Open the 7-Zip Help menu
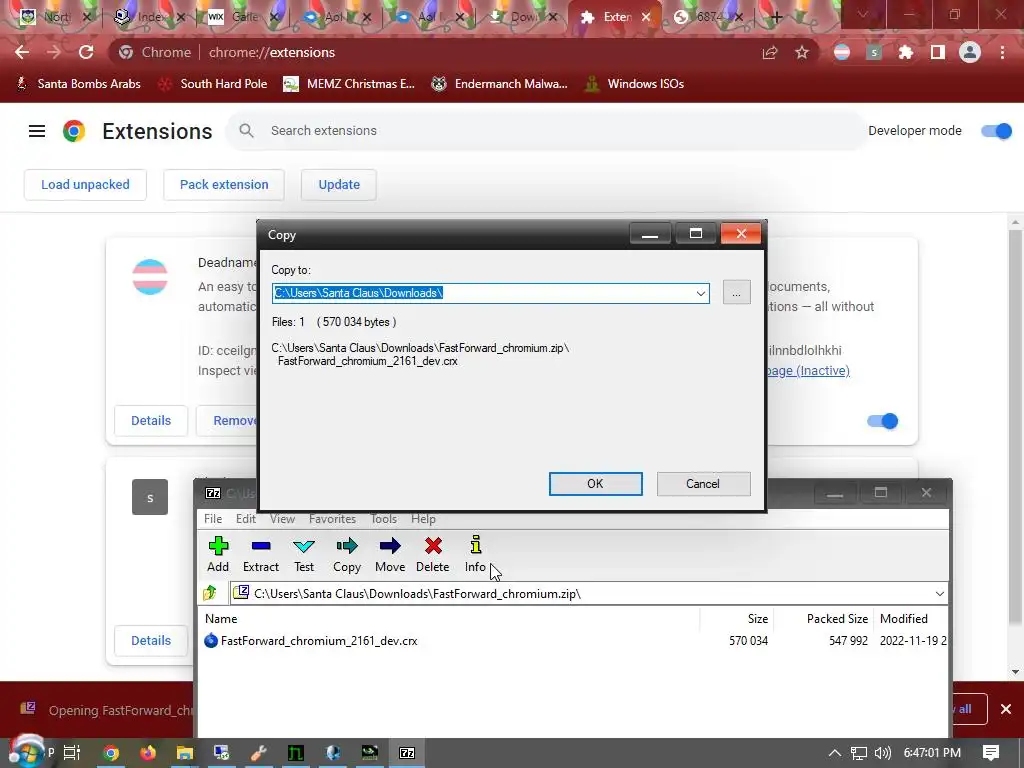This screenshot has width=1024, height=768. pos(423,519)
